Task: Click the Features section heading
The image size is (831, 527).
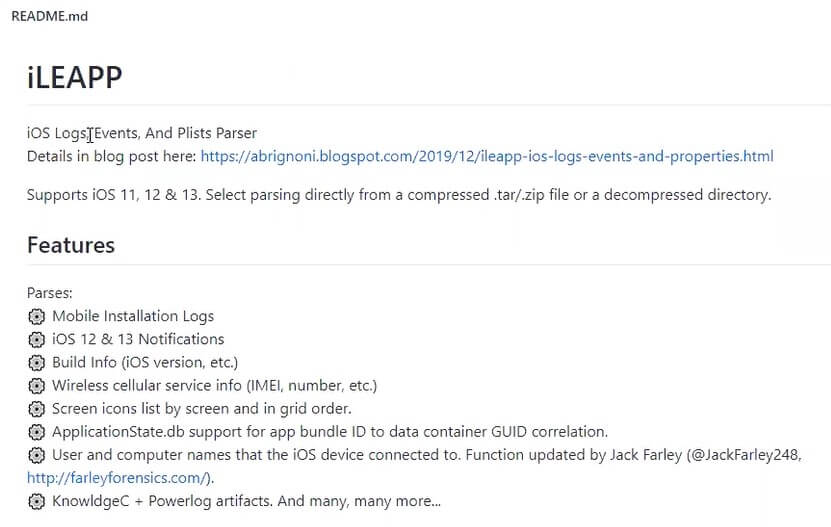Action: 71,245
